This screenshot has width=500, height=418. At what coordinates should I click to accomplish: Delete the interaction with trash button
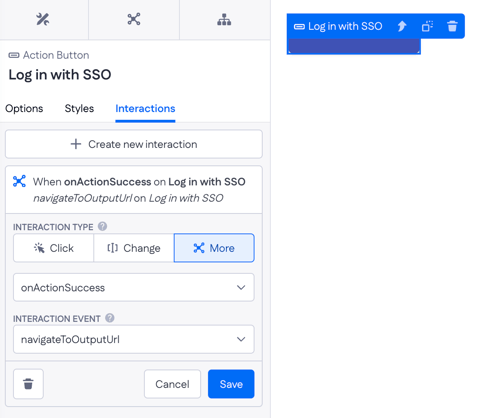pyautogui.click(x=28, y=384)
